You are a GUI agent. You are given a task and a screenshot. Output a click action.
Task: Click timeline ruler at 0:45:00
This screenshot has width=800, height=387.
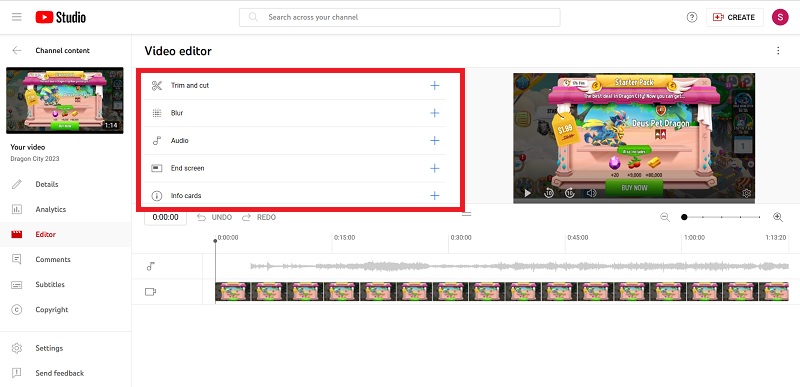pyautogui.click(x=578, y=238)
